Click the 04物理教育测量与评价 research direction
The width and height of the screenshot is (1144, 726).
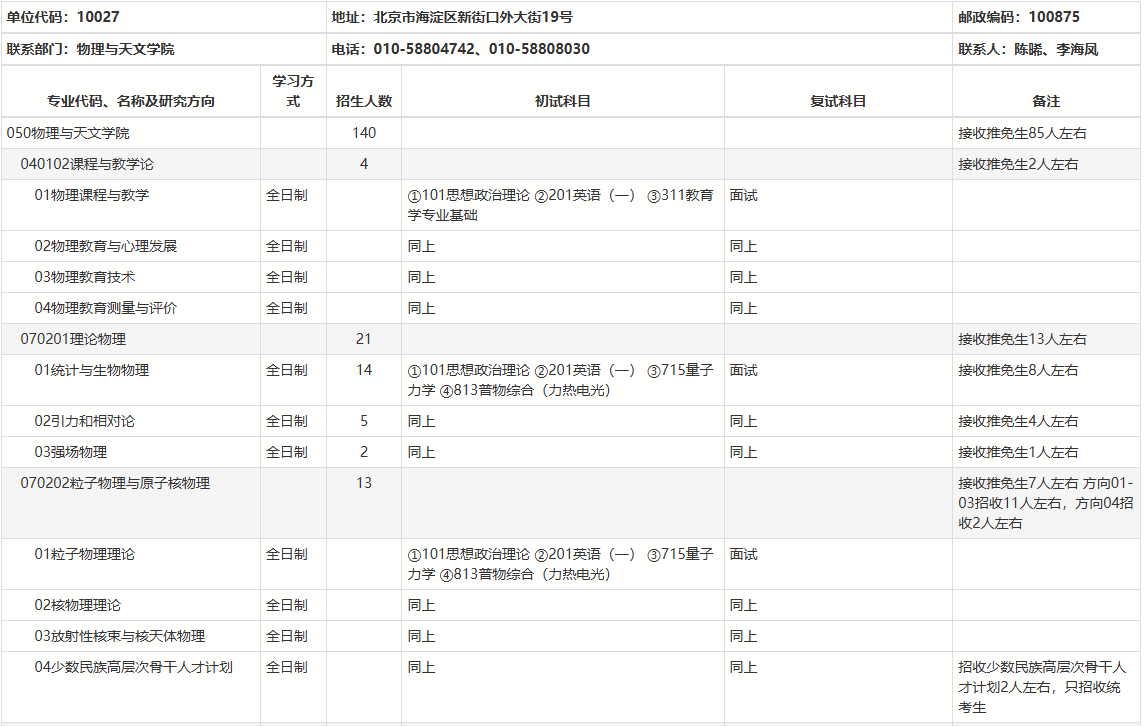coord(106,308)
